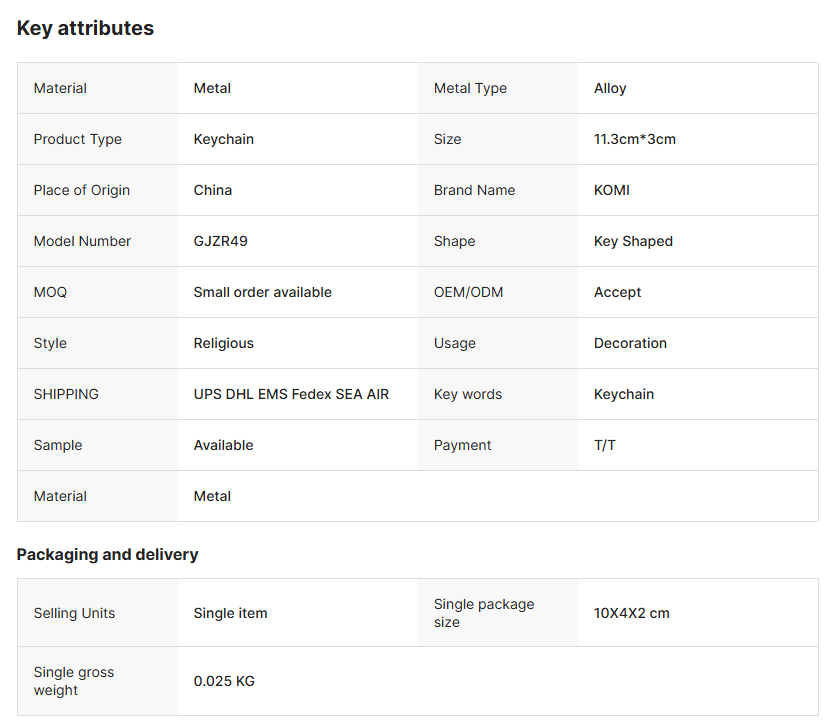Select the Brand Name value KOMI
Viewport: 834px width, 724px height.
[612, 190]
